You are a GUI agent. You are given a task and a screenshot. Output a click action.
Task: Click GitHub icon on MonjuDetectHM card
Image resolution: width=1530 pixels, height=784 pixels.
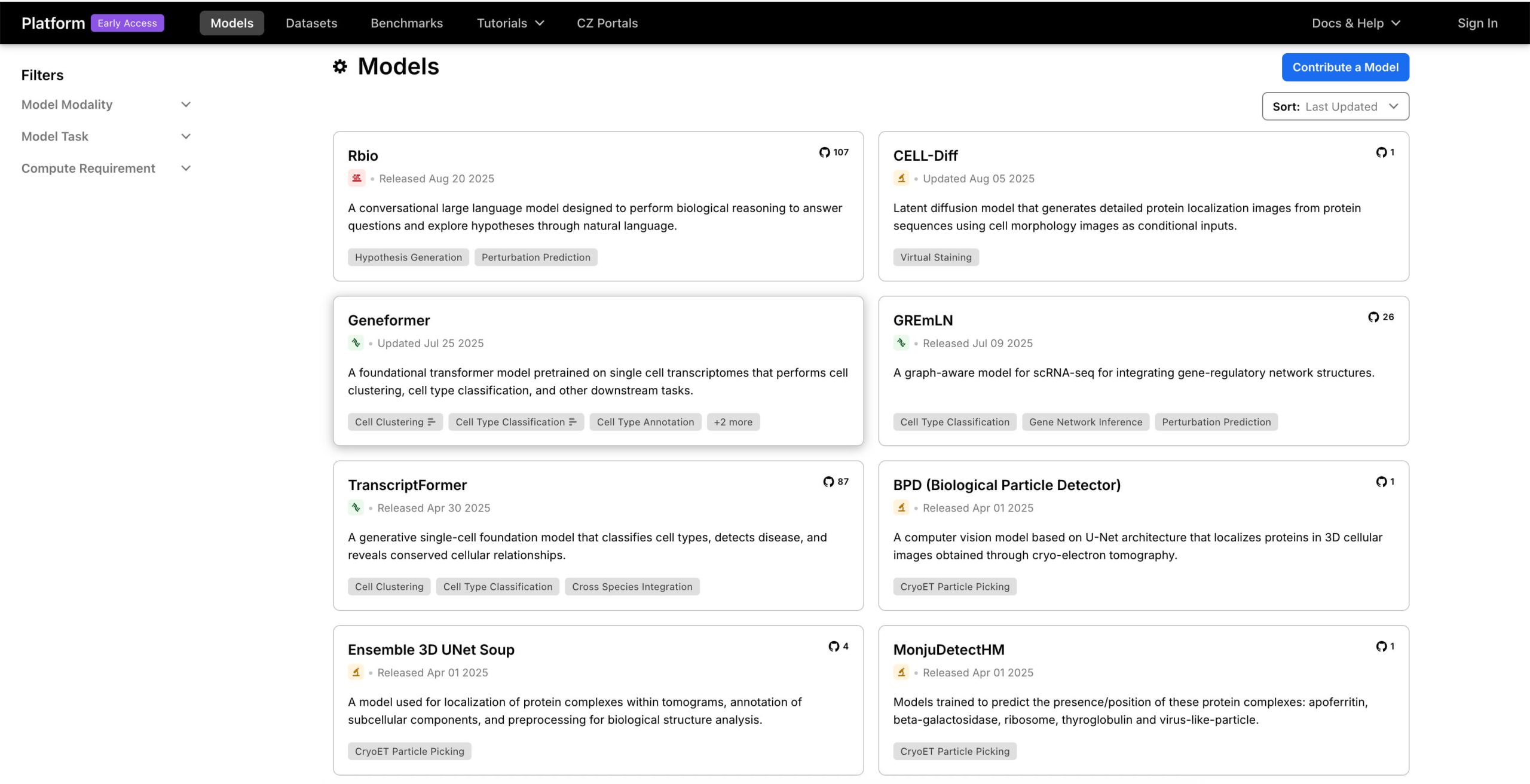pos(1381,647)
